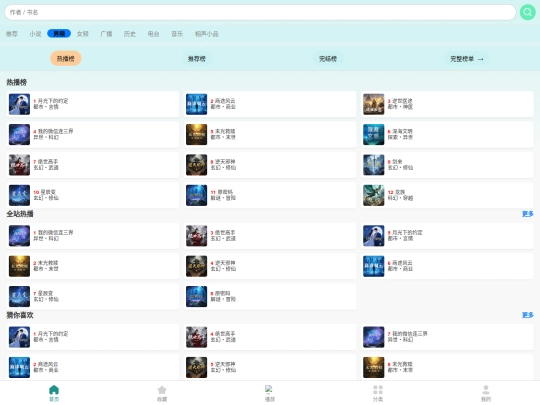540x405 pixels.
Task: Switch to the 推荐 category tab
Action: coord(12,34)
